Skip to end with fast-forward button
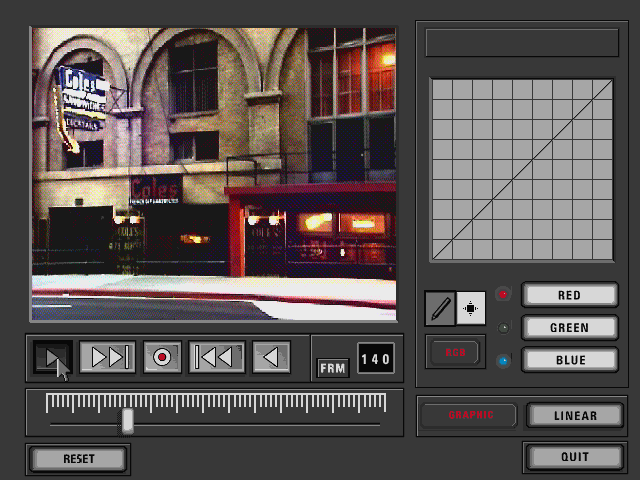The image size is (640, 480). tap(108, 357)
